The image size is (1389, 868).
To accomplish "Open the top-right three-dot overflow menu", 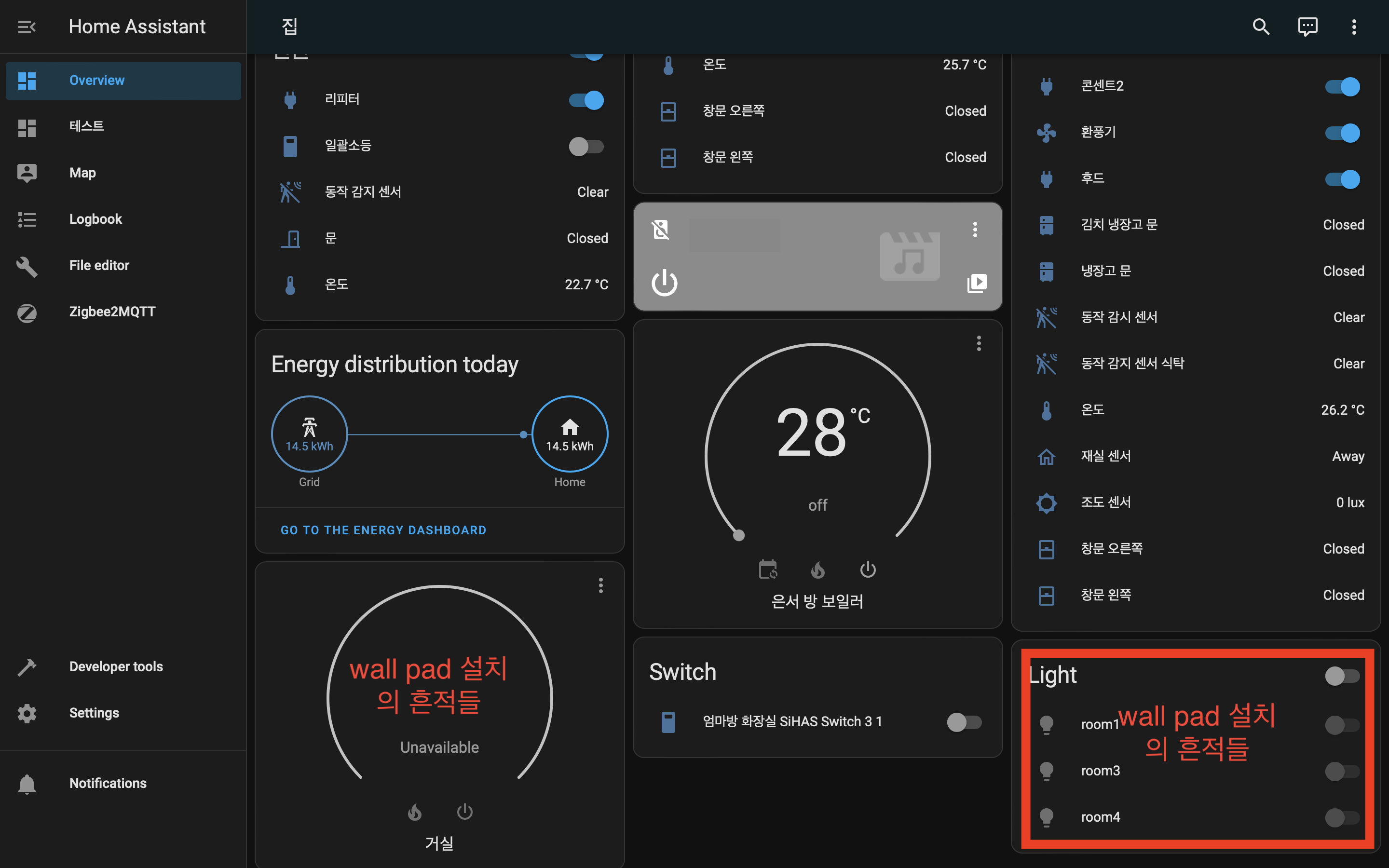I will [1354, 27].
